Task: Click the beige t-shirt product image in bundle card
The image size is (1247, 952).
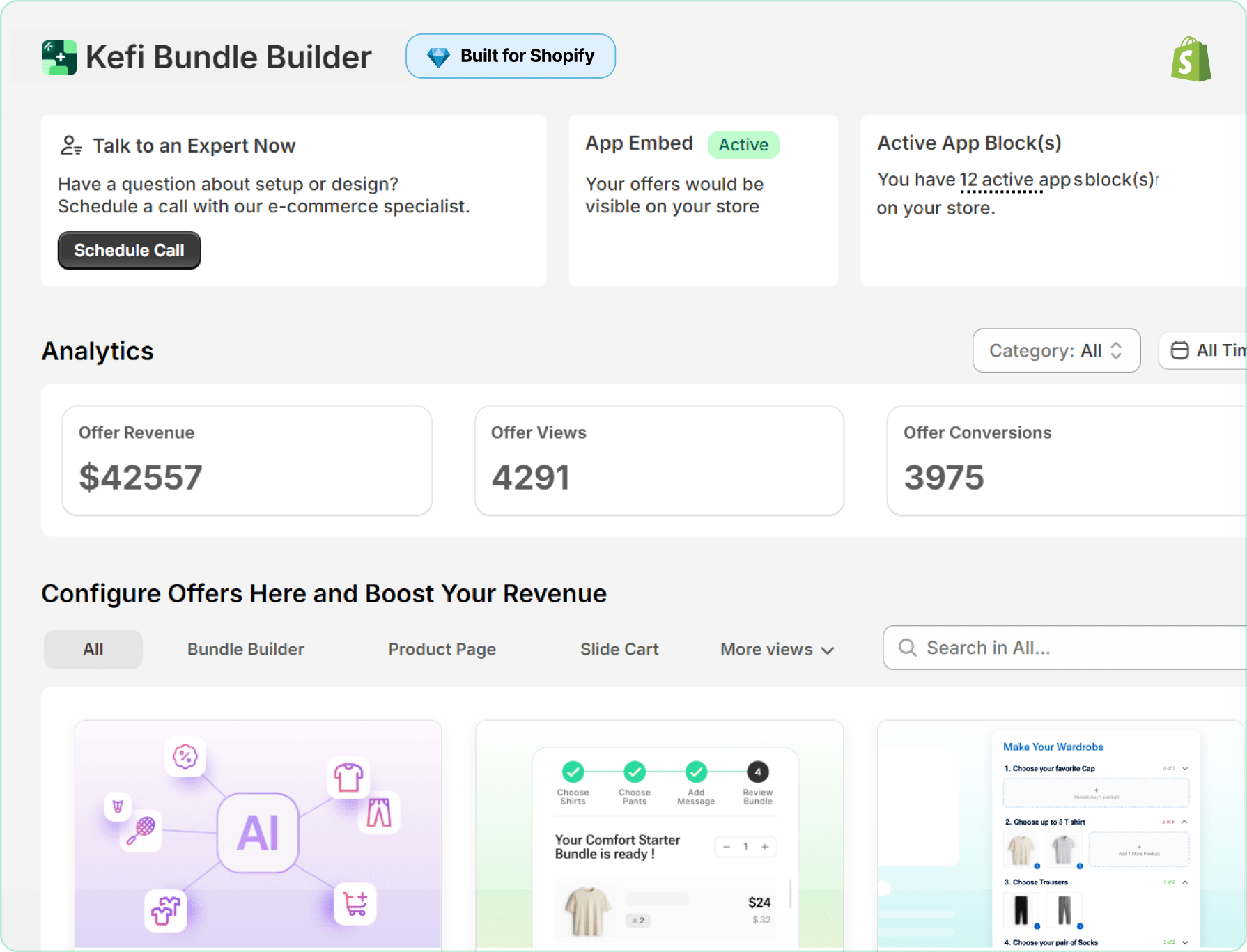Action: tap(588, 910)
